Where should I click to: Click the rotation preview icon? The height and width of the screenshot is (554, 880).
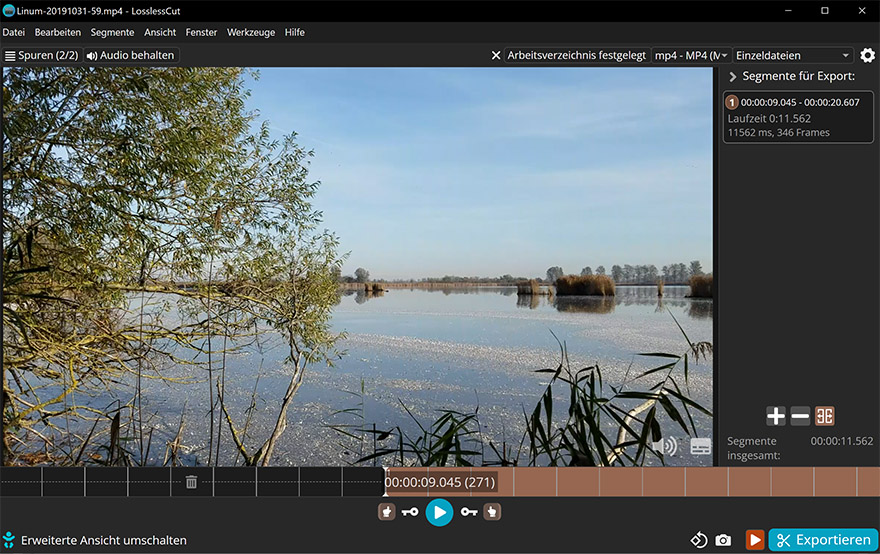coord(699,540)
